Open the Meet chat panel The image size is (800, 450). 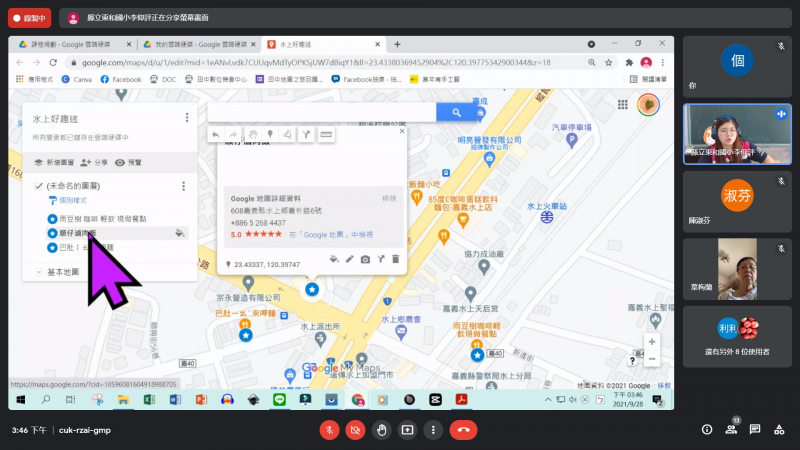tap(755, 430)
